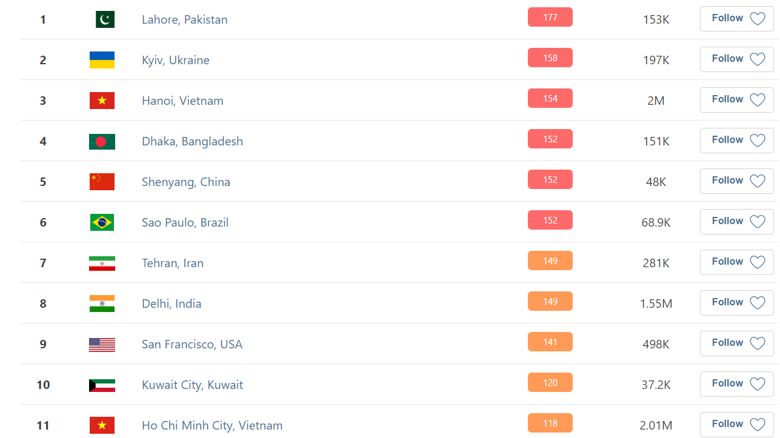The image size is (780, 438).
Task: Click the India flag beside Delhi
Action: (102, 303)
